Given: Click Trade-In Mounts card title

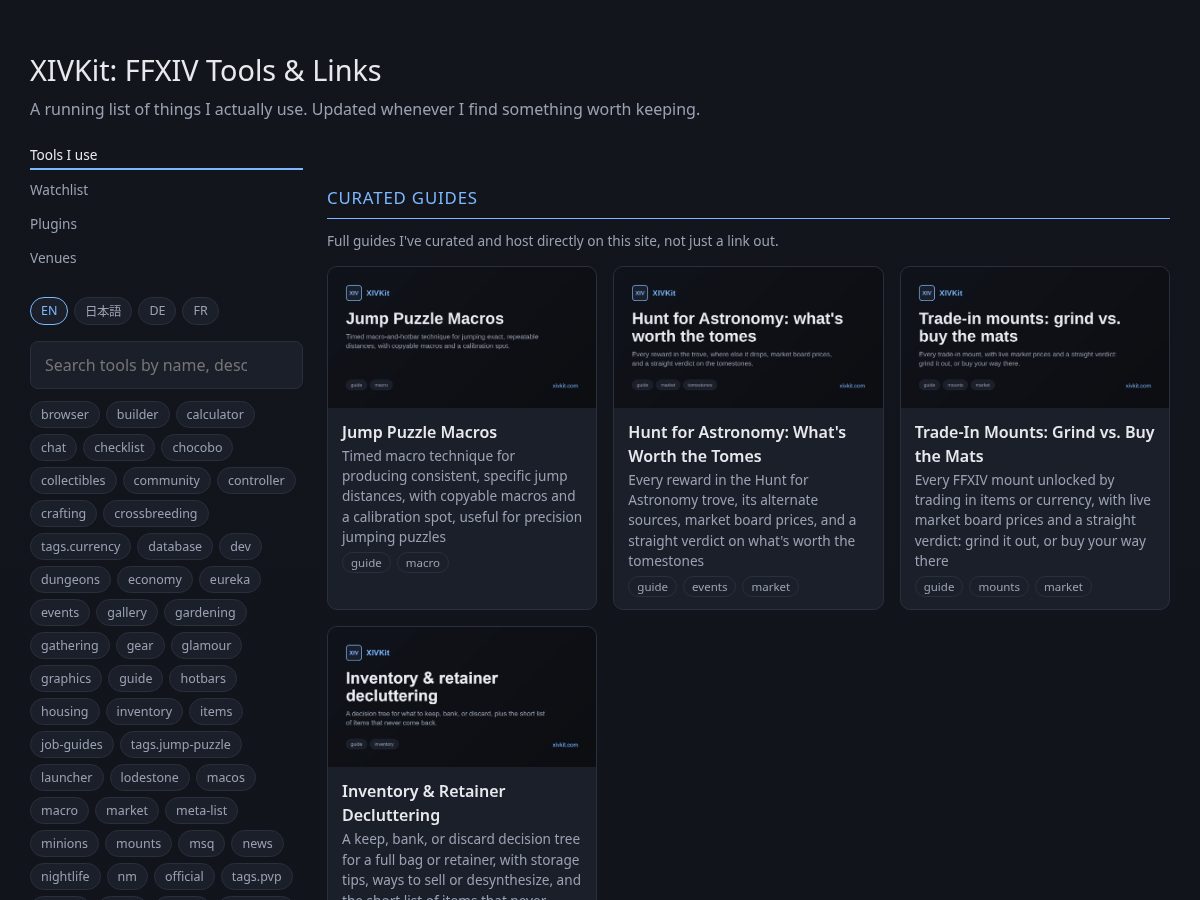Looking at the screenshot, I should click(x=1034, y=444).
